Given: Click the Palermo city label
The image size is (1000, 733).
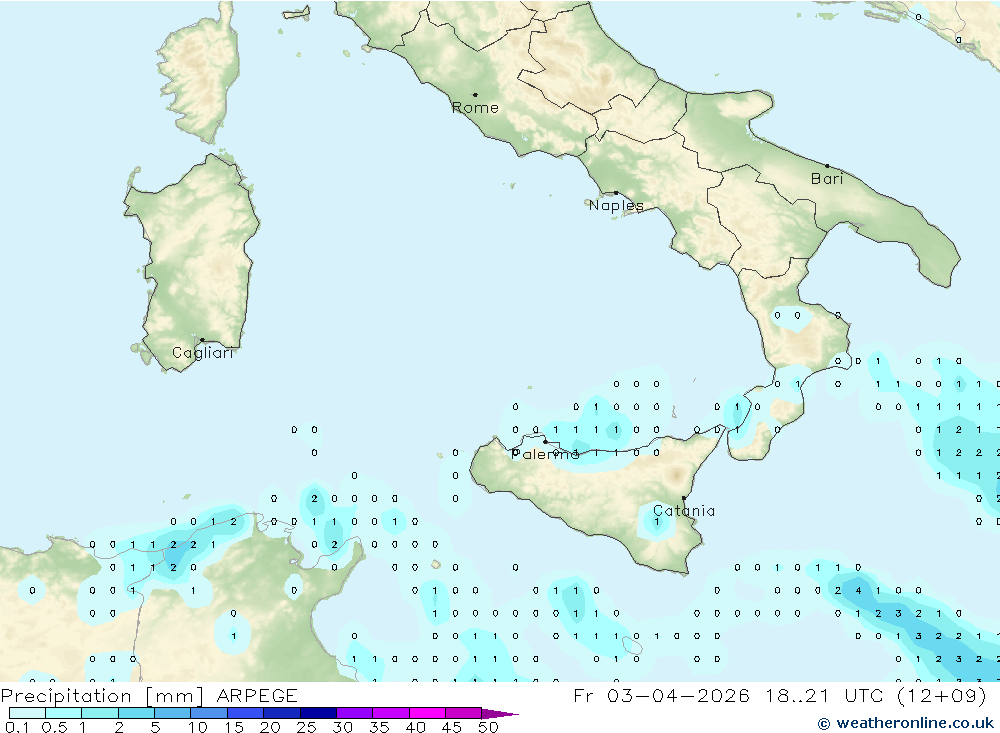Looking at the screenshot, I should (x=545, y=454).
